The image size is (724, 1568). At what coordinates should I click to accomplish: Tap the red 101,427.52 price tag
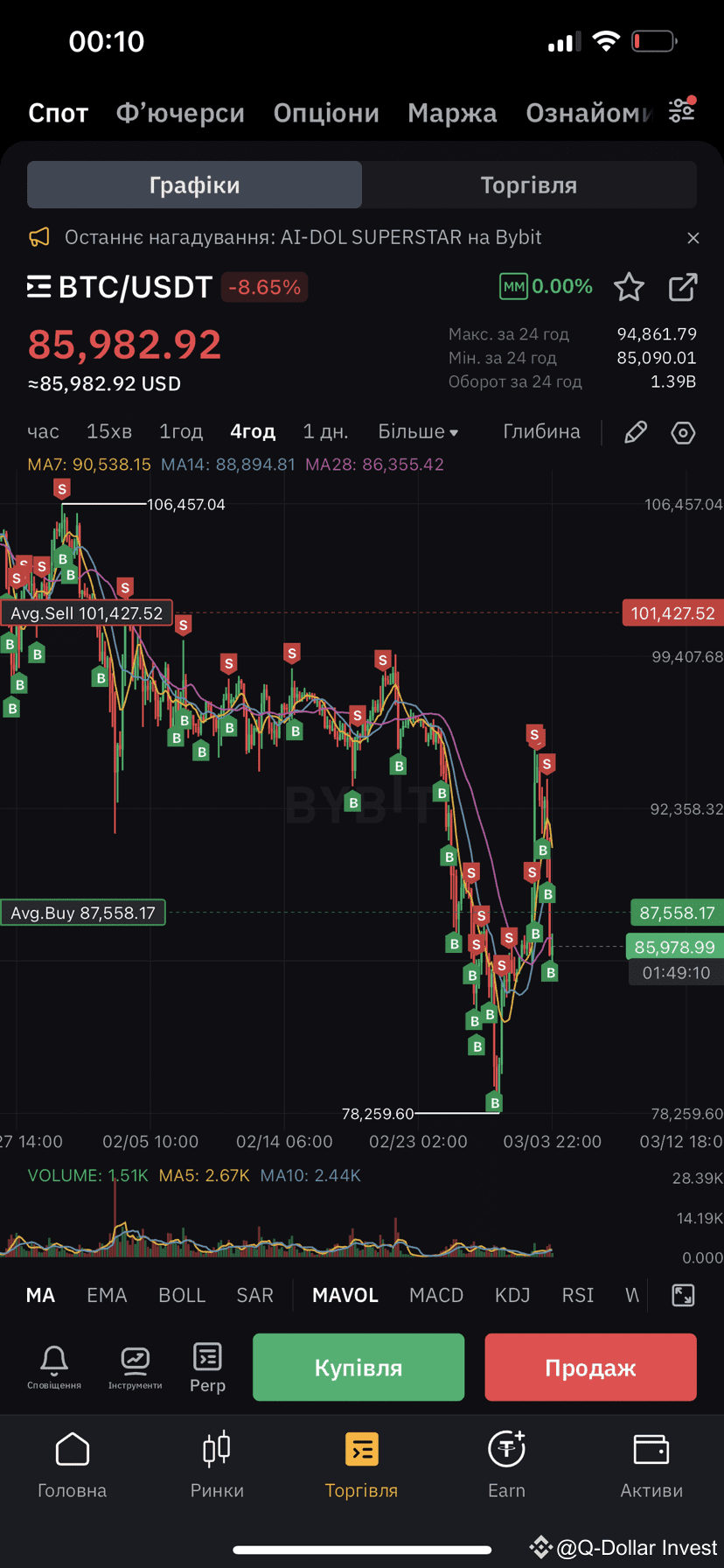pos(672,613)
